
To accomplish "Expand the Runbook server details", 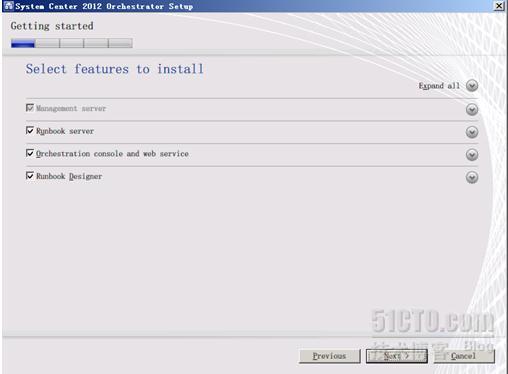I will point(472,132).
